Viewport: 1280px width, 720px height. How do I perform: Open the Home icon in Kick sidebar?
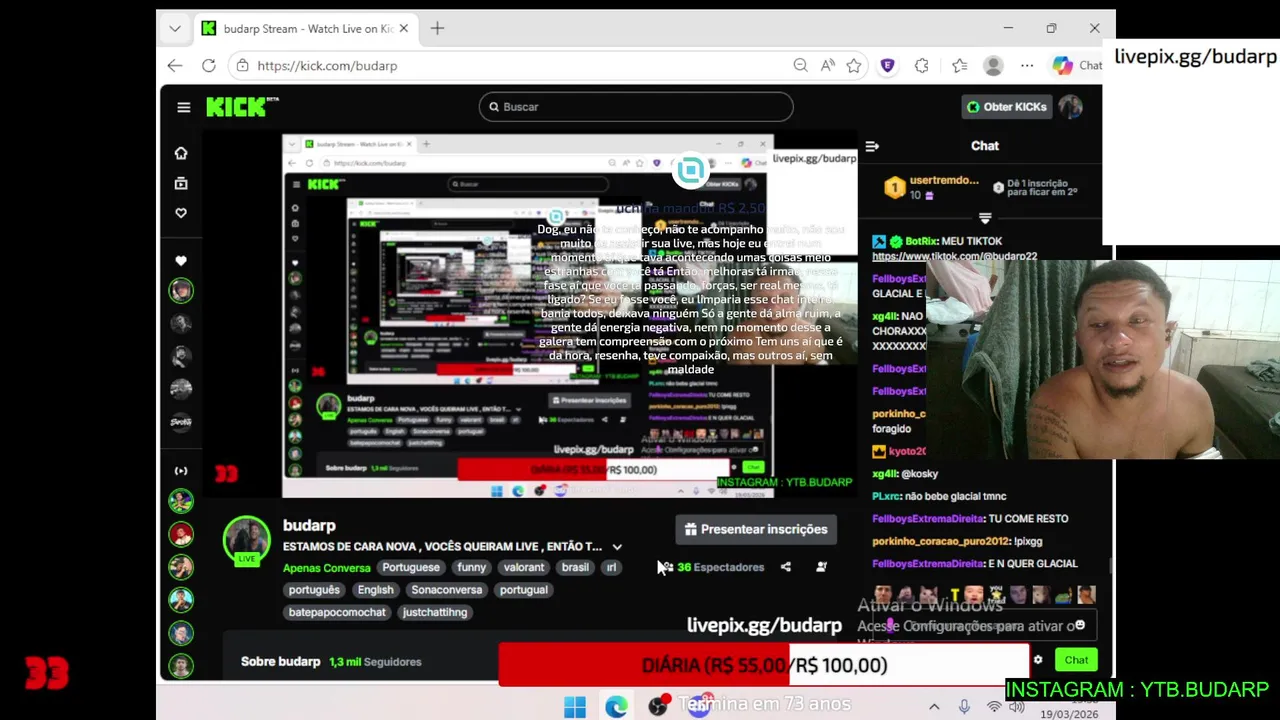pos(181,153)
